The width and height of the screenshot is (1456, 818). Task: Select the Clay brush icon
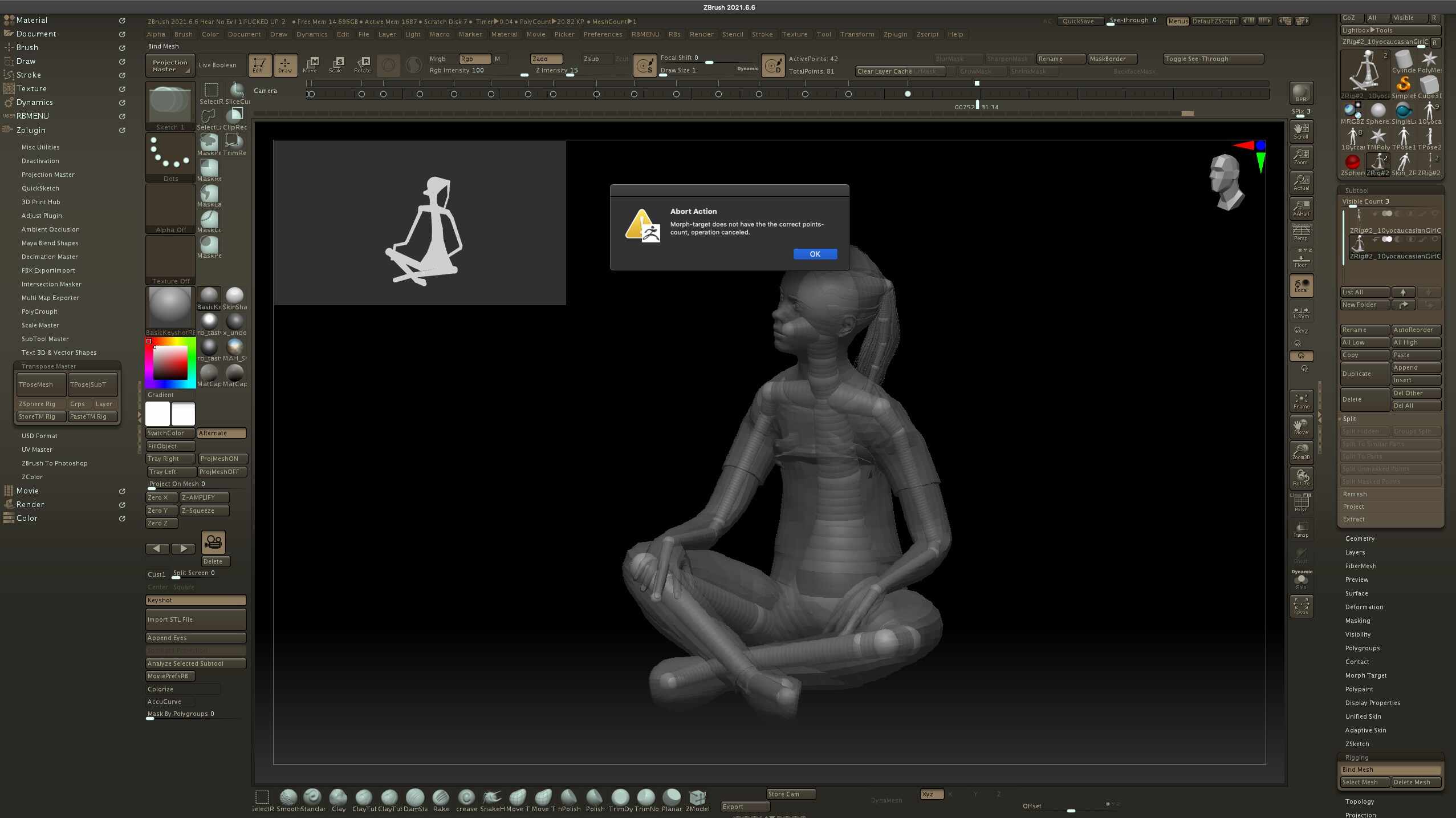tap(339, 800)
